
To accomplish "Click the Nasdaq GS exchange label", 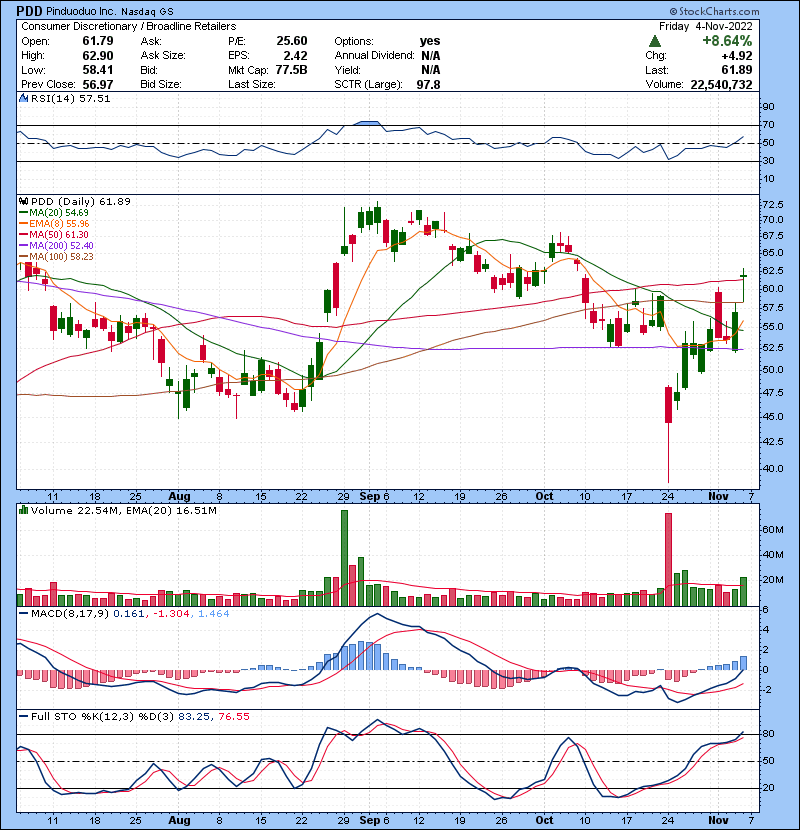I will [x=147, y=12].
